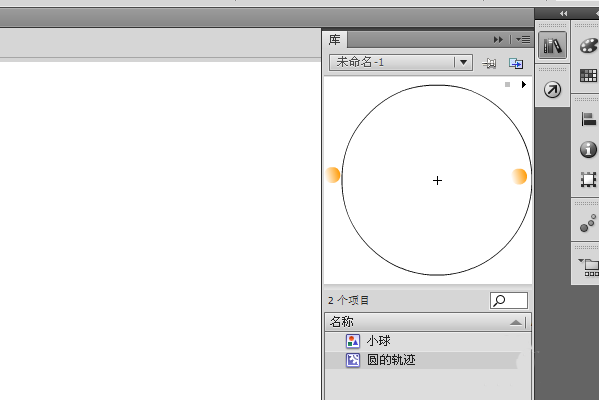Image resolution: width=599 pixels, height=400 pixels.
Task: Expand the dock panels with double-arrow
Action: pyautogui.click(x=563, y=14)
